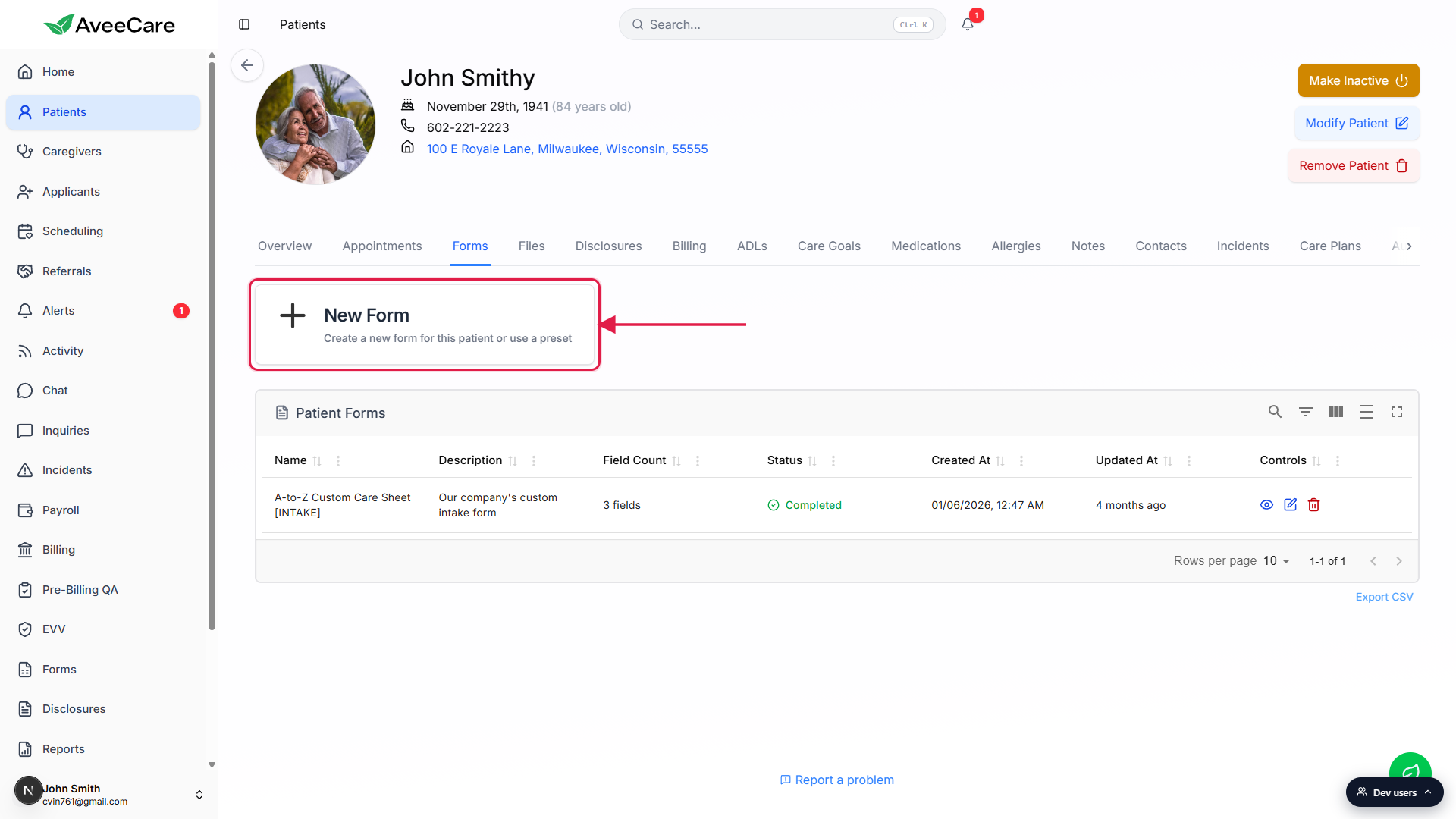Viewport: 1456px width, 819px height.
Task: Expand the Dev users panel
Action: tap(1395, 792)
